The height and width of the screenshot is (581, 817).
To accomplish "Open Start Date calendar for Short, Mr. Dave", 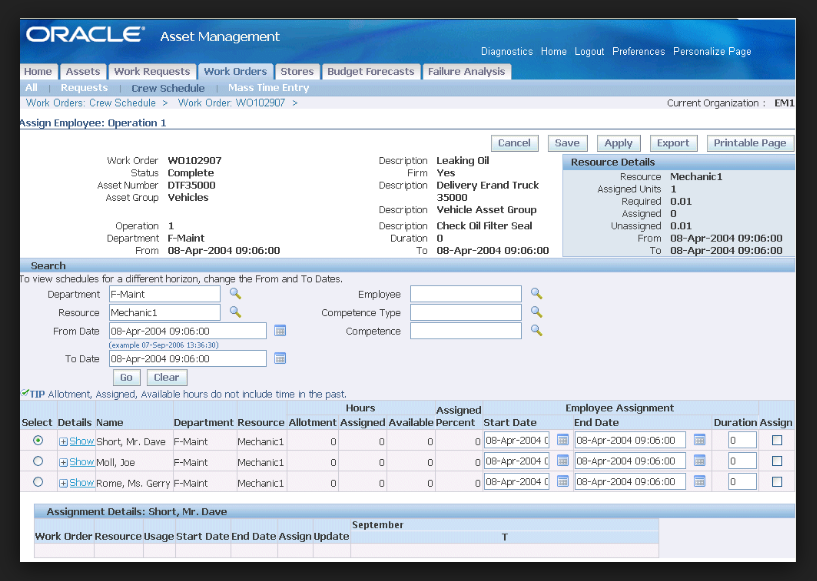I will pos(562,440).
